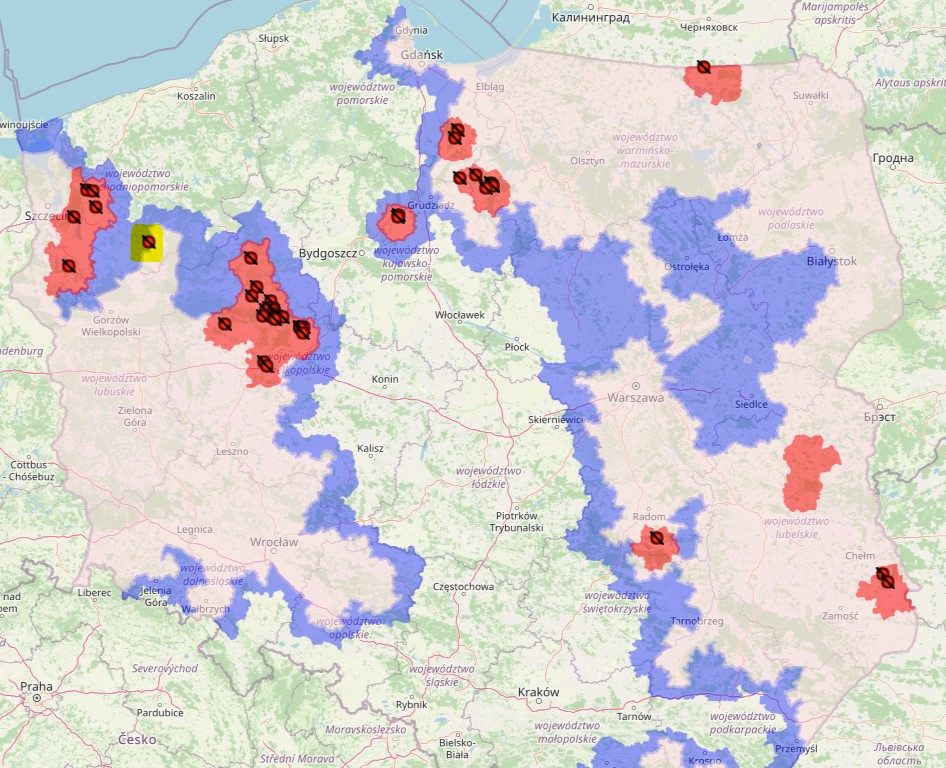
Task: Click the markerless red zone in lubelskie
Action: [809, 472]
